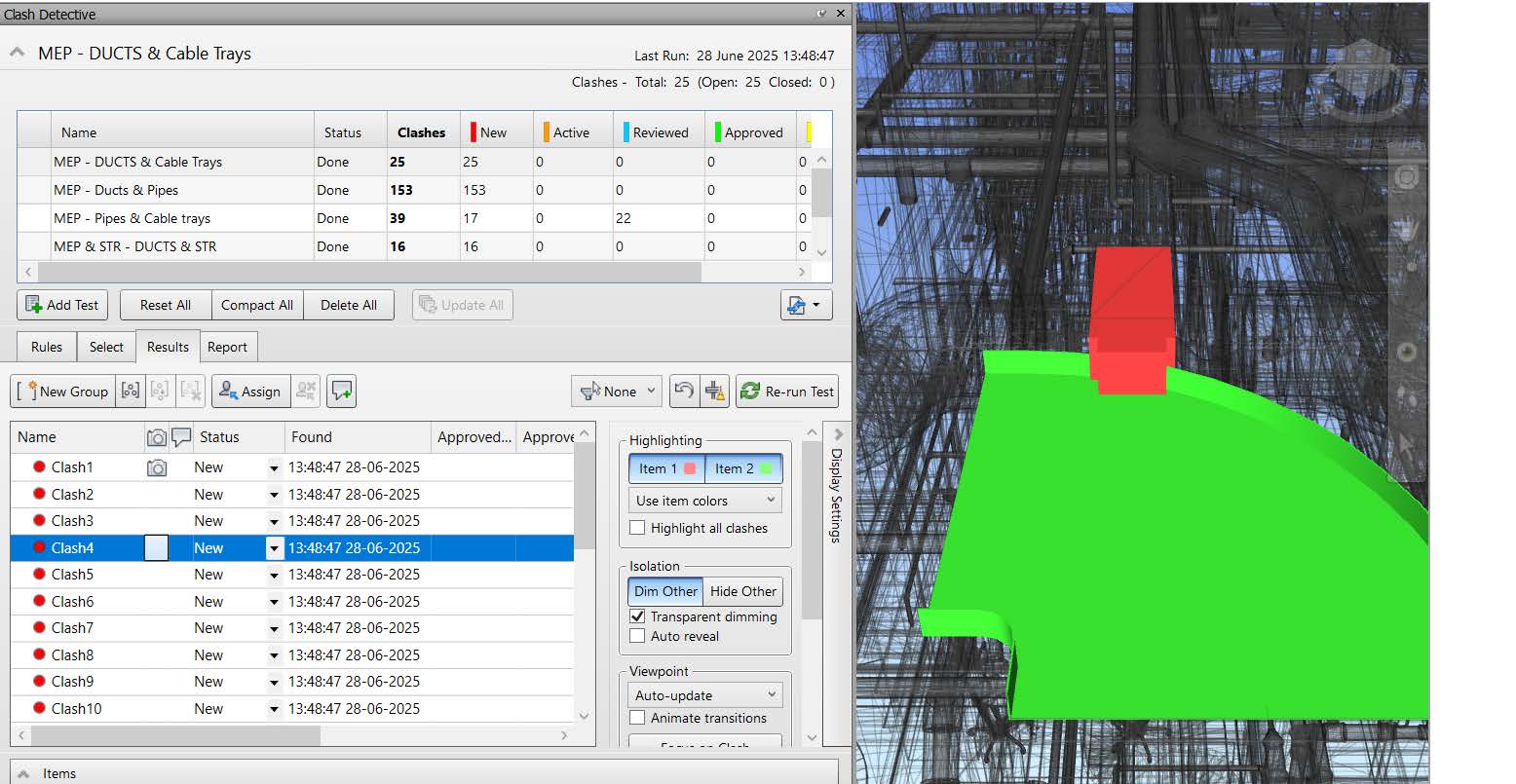
Task: Create a New Group of clashes
Action: 62,392
